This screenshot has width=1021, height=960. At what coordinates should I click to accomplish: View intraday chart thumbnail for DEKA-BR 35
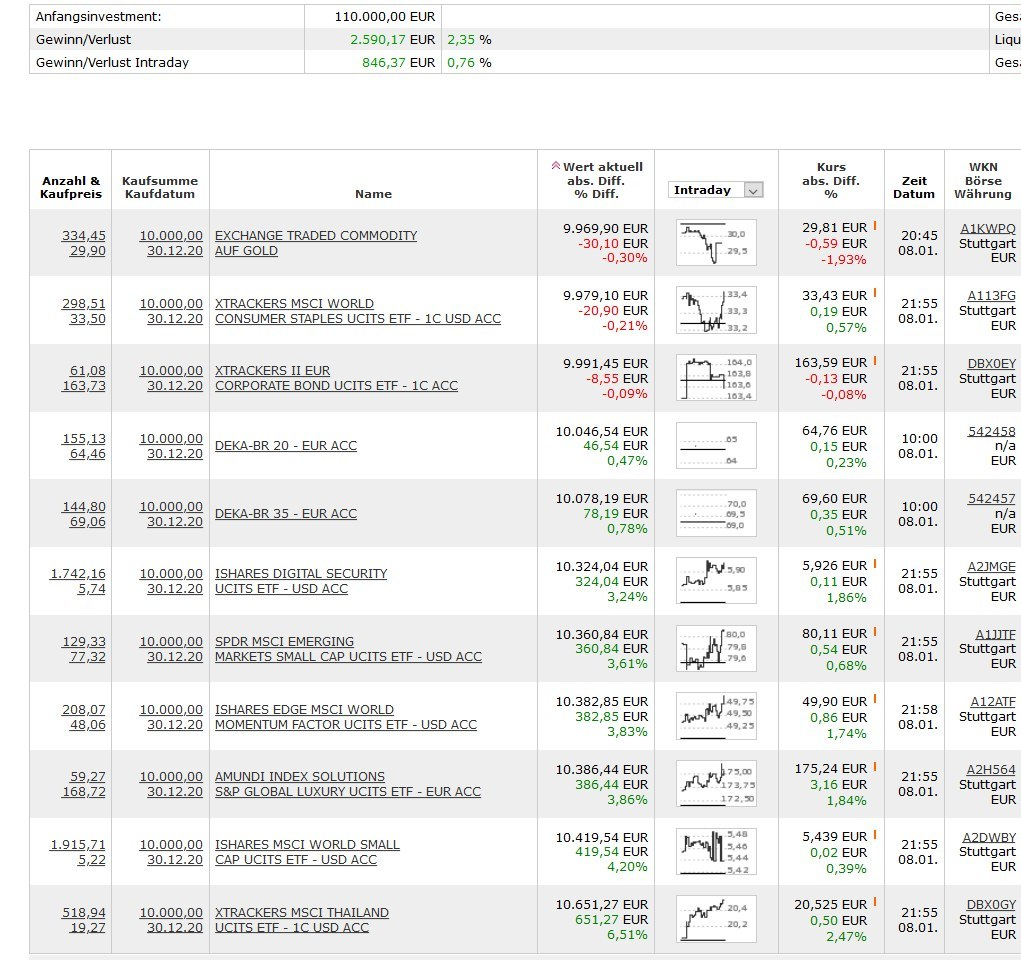[716, 513]
